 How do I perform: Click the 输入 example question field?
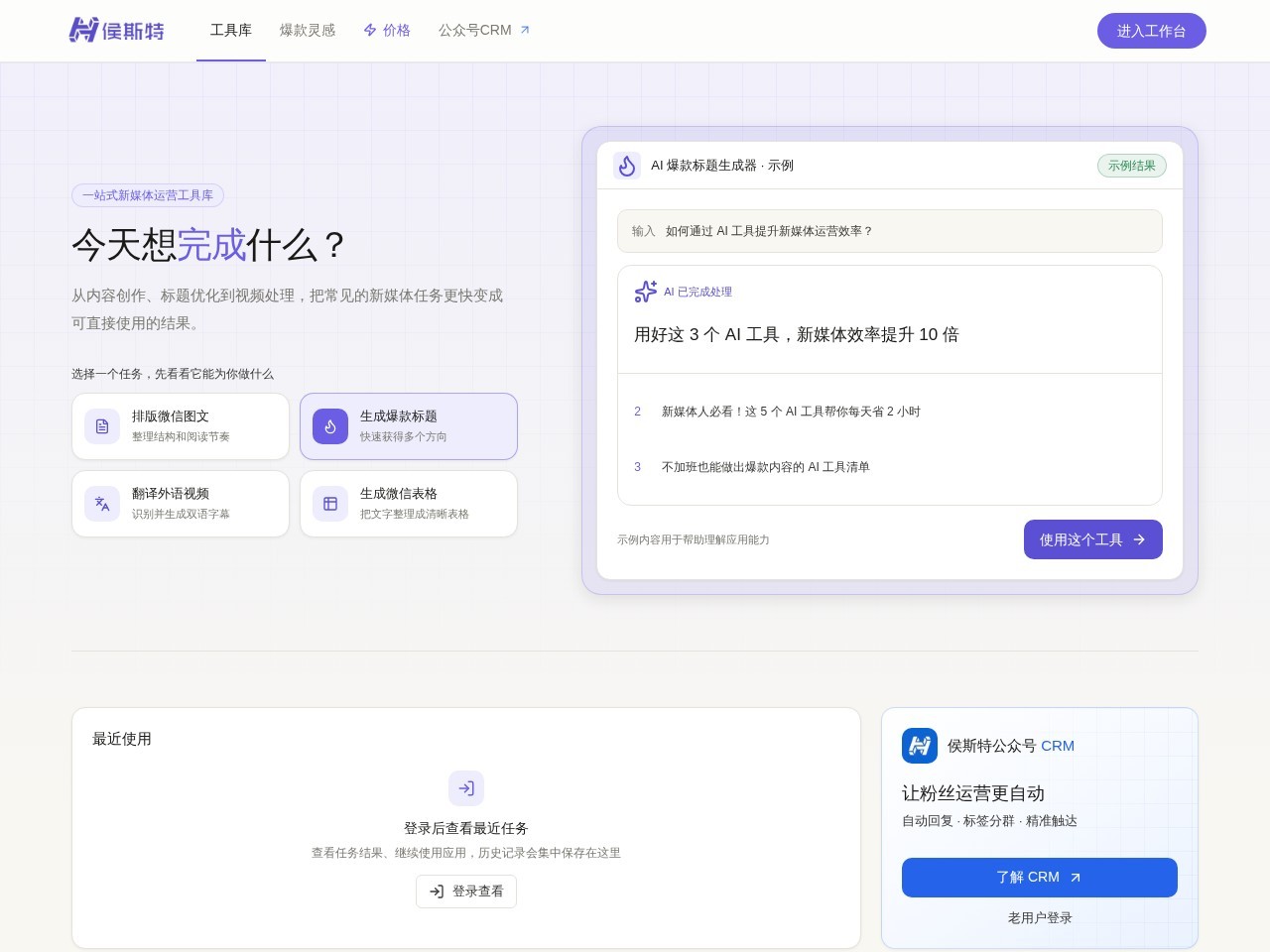pyautogui.click(x=890, y=231)
